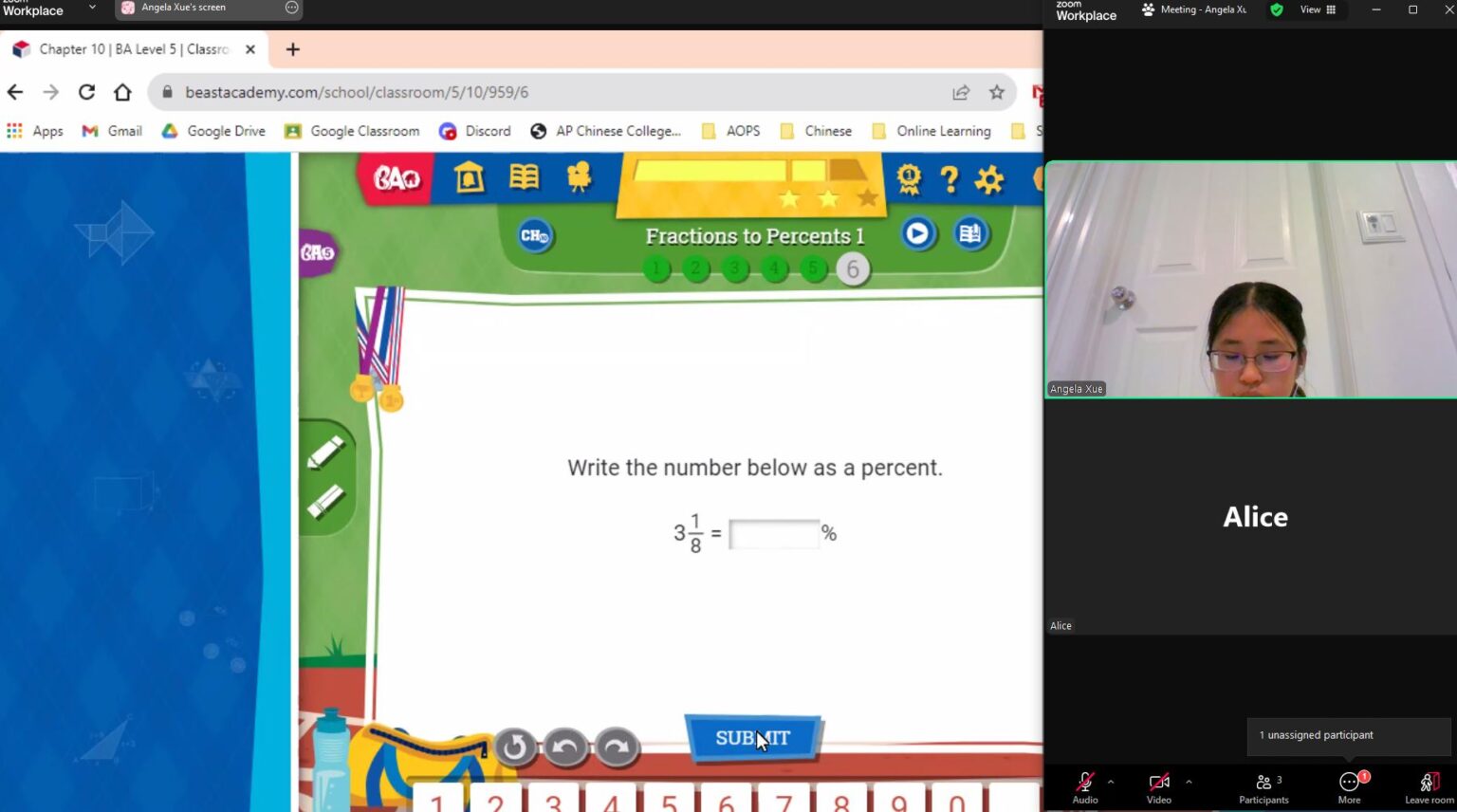Click number 0 on the keypad
Screen dimensions: 1457x812
956,799
